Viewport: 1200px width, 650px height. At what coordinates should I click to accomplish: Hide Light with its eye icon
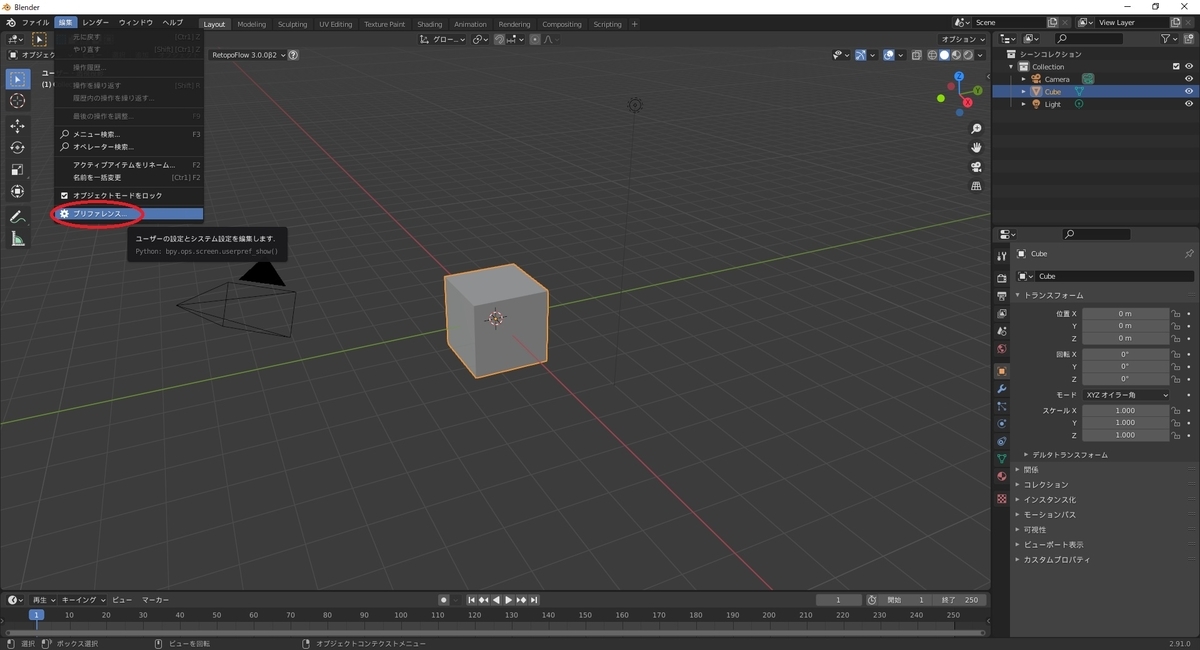1189,104
